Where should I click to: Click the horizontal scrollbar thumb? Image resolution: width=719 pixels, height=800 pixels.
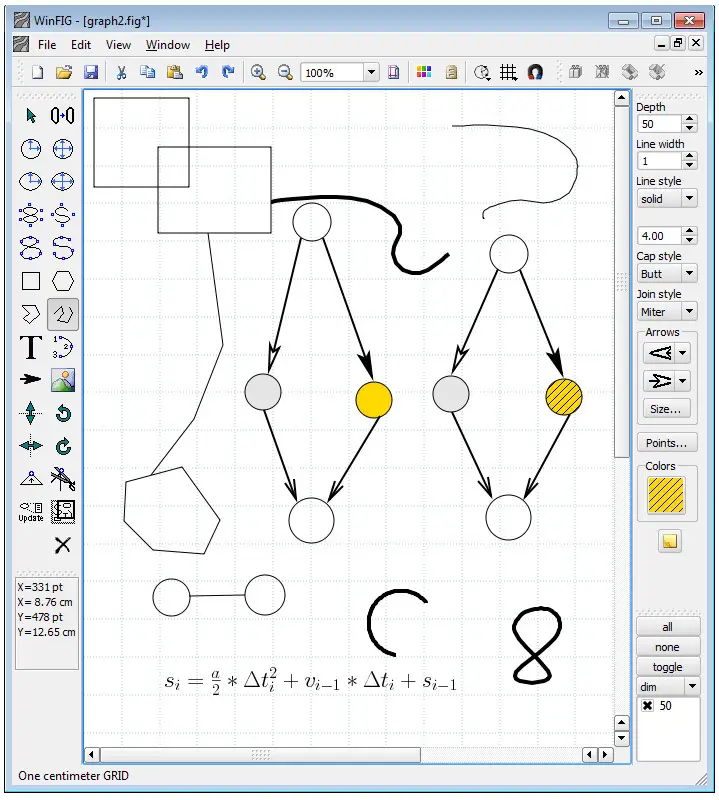[260, 754]
